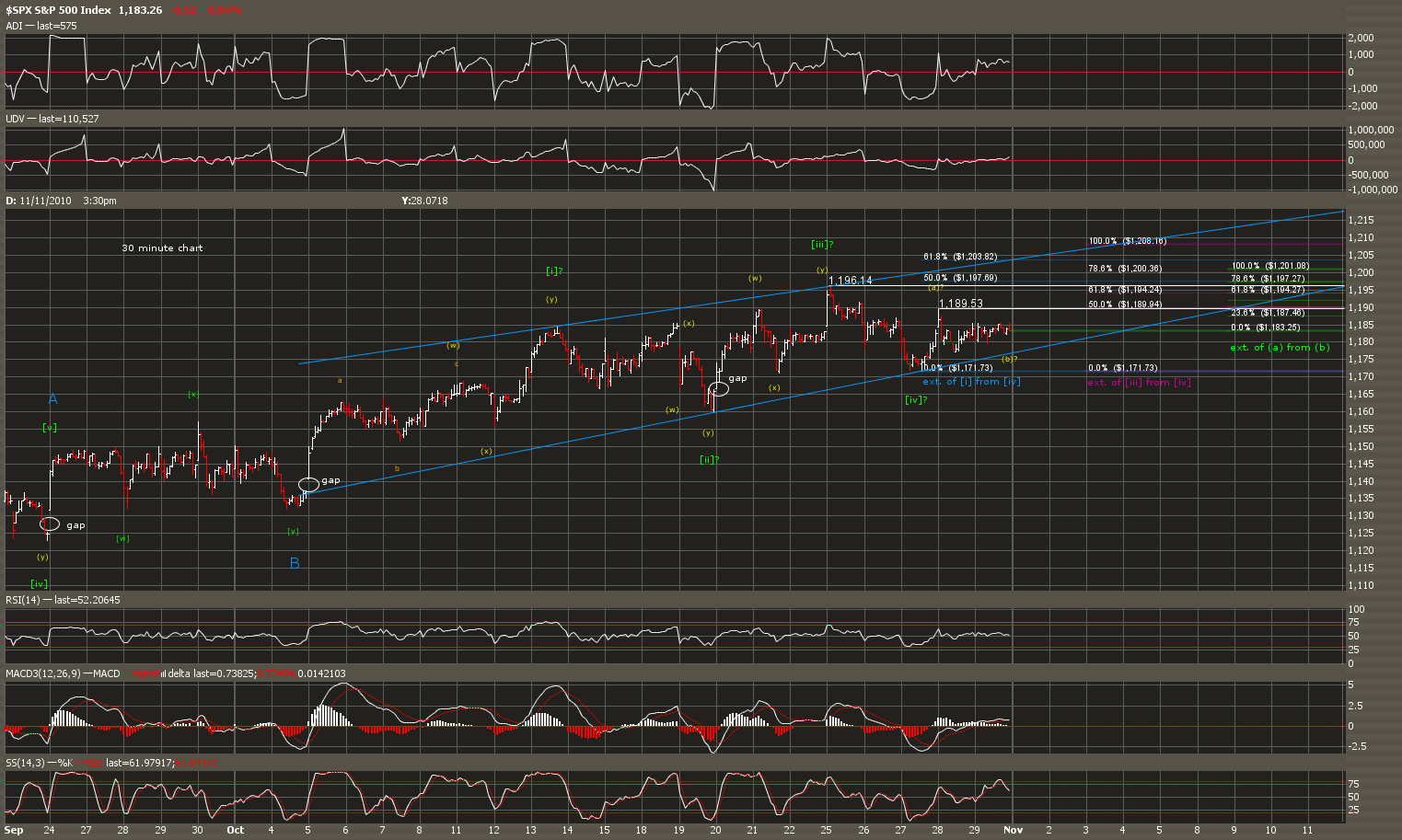
Task: Click the green [v] label below wave A
Action: (x=50, y=427)
